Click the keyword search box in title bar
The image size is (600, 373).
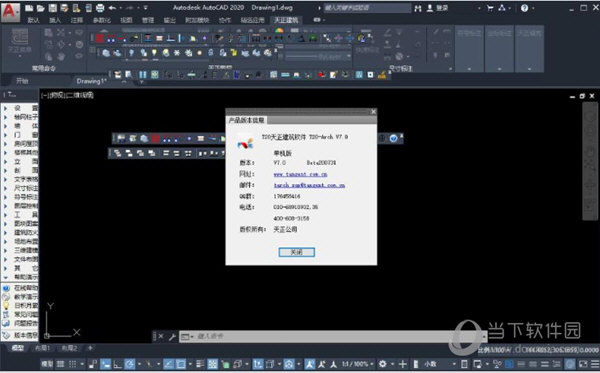pyautogui.click(x=367, y=8)
